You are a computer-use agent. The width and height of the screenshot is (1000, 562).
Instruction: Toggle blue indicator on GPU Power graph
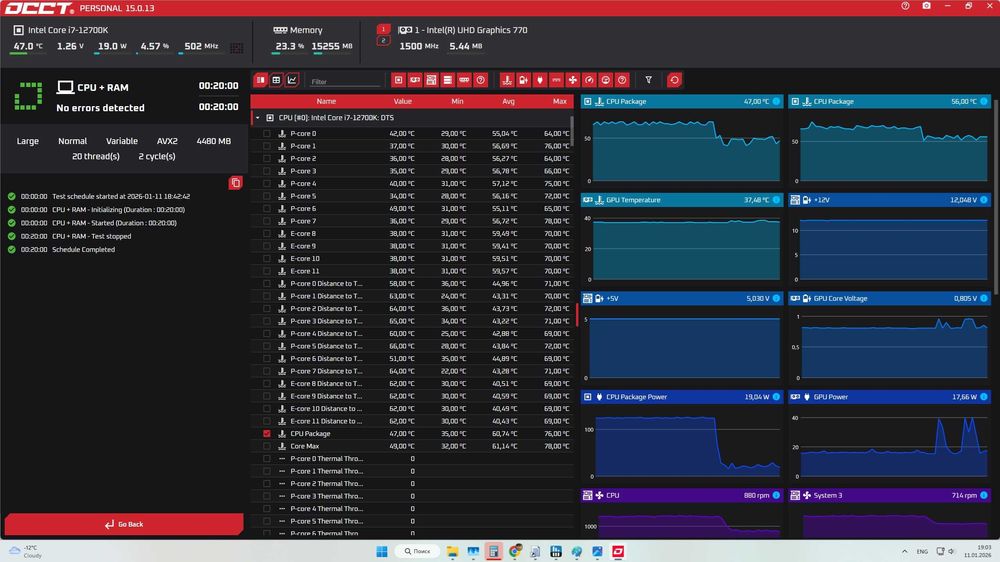pos(984,397)
